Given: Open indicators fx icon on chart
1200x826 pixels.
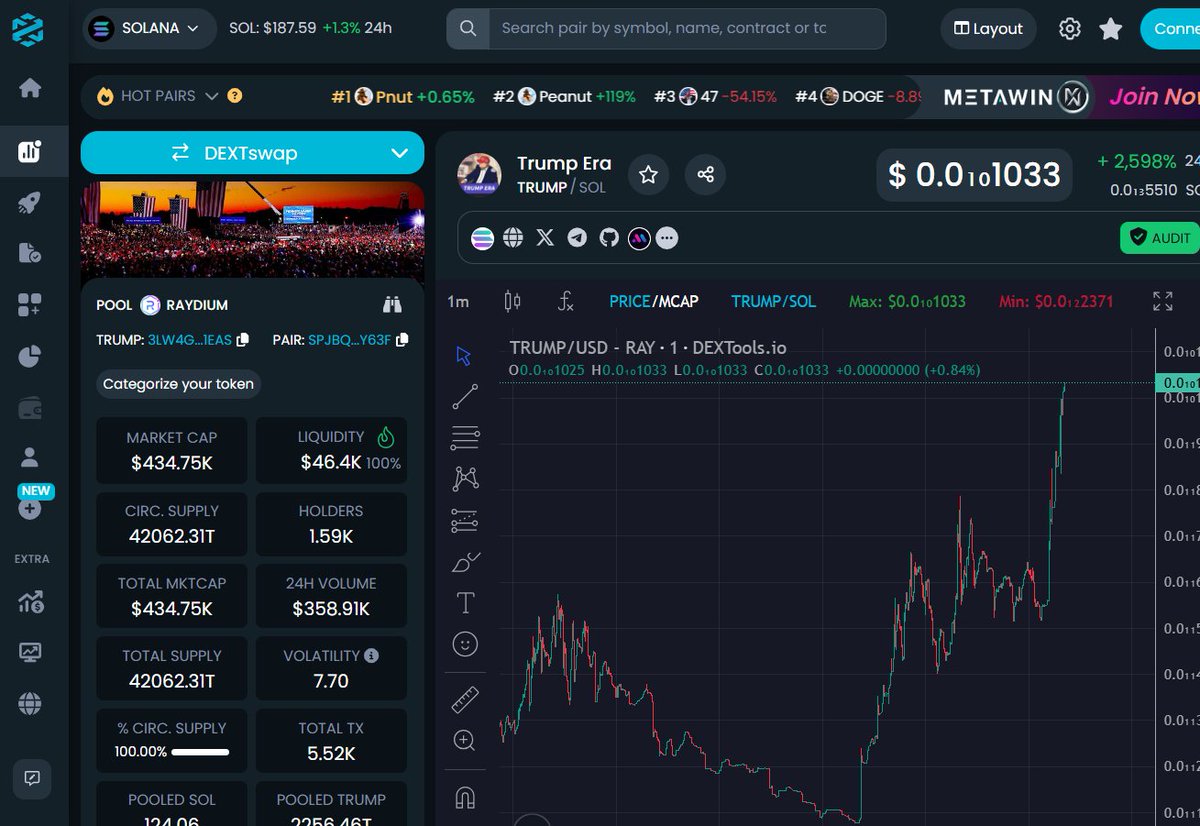Looking at the screenshot, I should point(566,301).
